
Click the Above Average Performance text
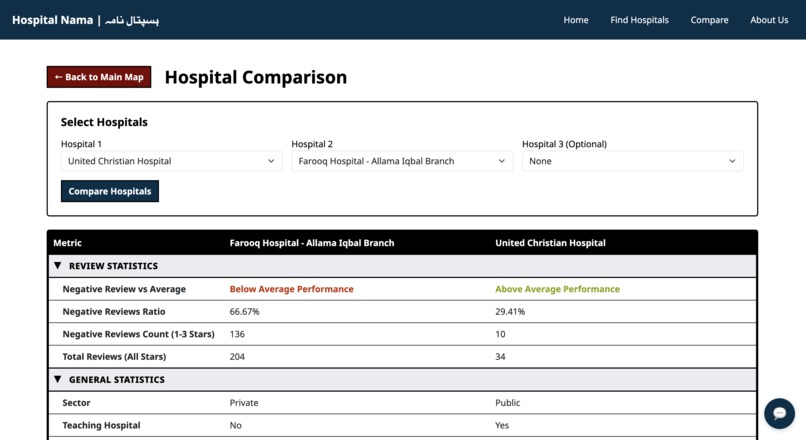point(557,289)
